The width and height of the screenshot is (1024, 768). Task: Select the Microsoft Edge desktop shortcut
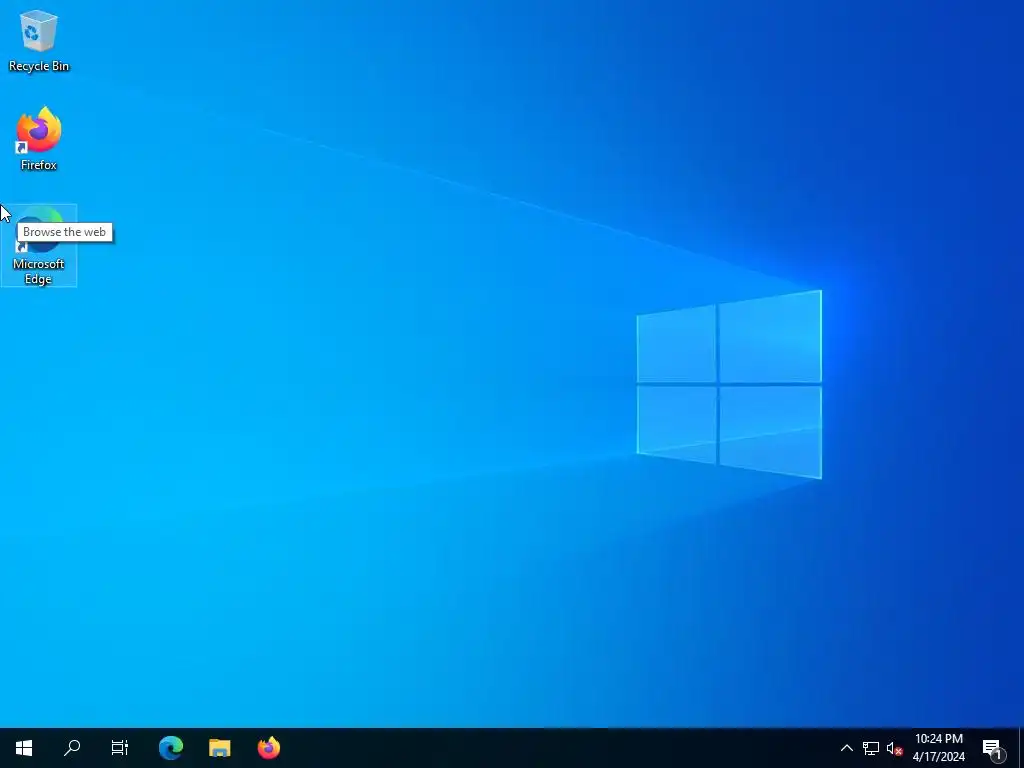click(39, 246)
